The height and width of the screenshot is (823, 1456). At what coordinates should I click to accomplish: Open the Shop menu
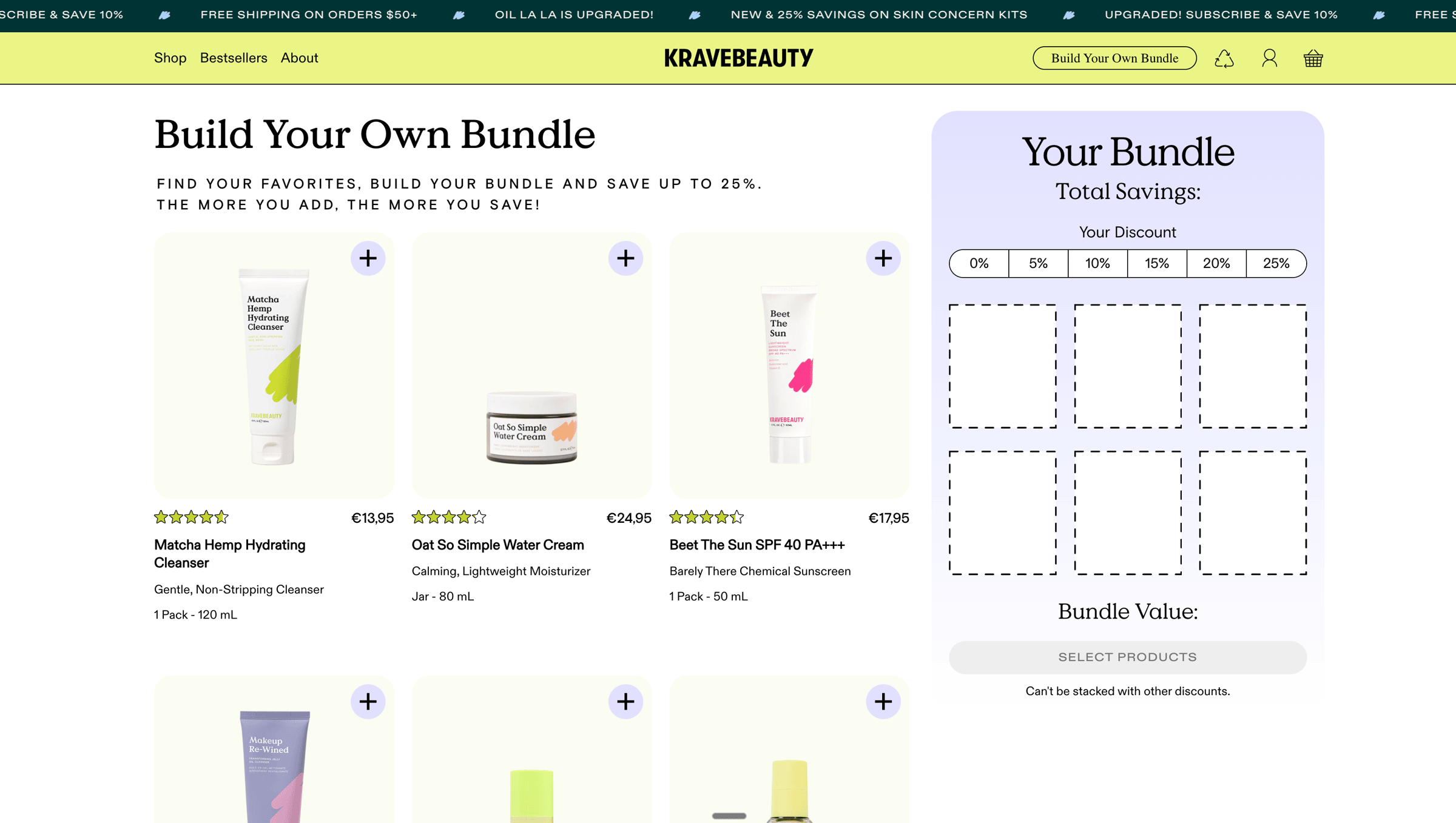pos(170,58)
